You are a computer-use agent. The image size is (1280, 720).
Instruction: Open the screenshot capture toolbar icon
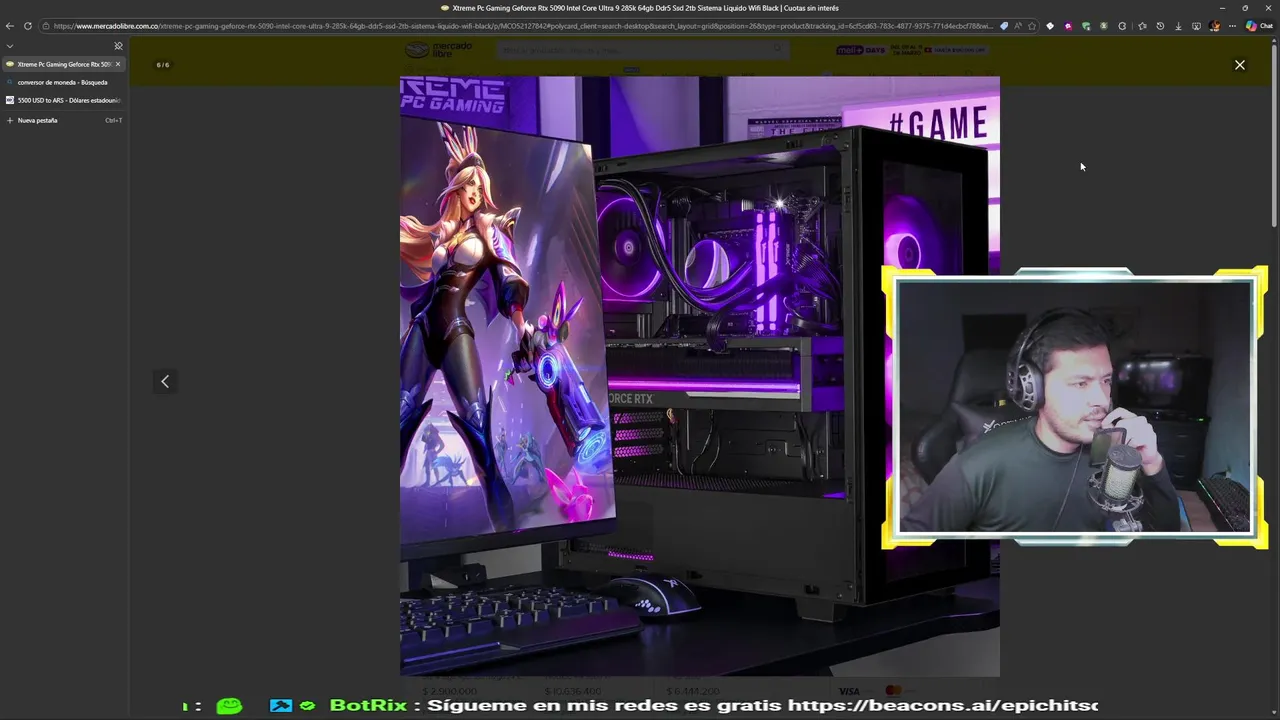(x=1196, y=26)
